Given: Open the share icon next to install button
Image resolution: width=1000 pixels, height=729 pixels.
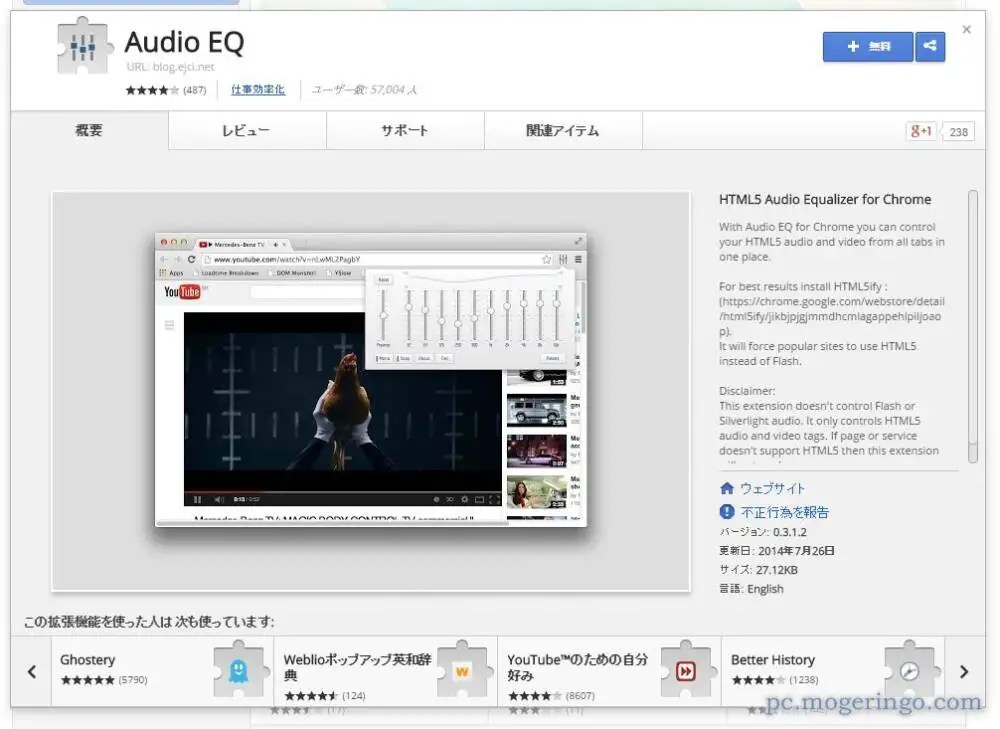Looking at the screenshot, I should [x=931, y=46].
